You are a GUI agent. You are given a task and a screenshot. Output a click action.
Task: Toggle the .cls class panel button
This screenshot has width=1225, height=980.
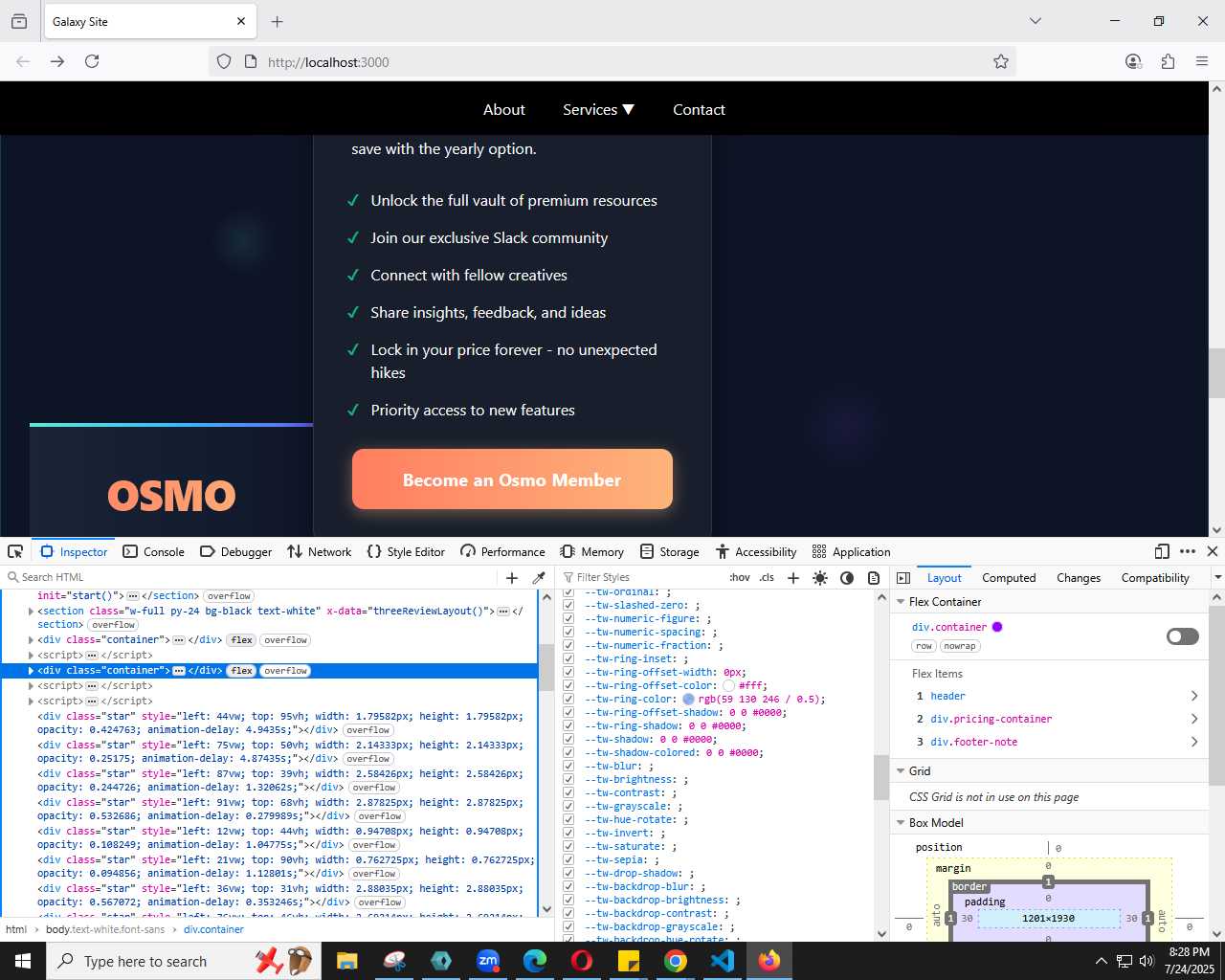pyautogui.click(x=767, y=577)
